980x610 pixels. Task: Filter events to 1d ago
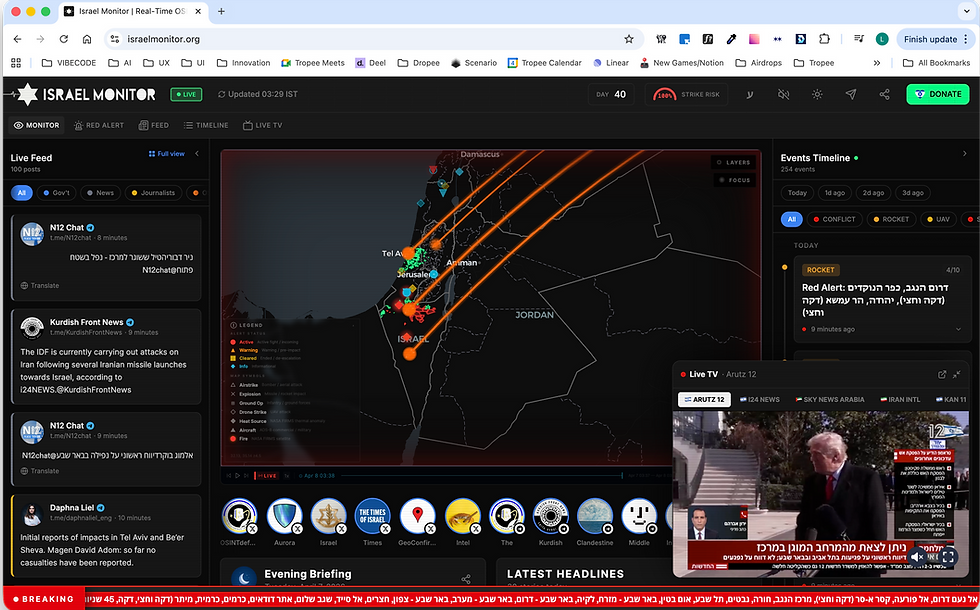click(834, 193)
